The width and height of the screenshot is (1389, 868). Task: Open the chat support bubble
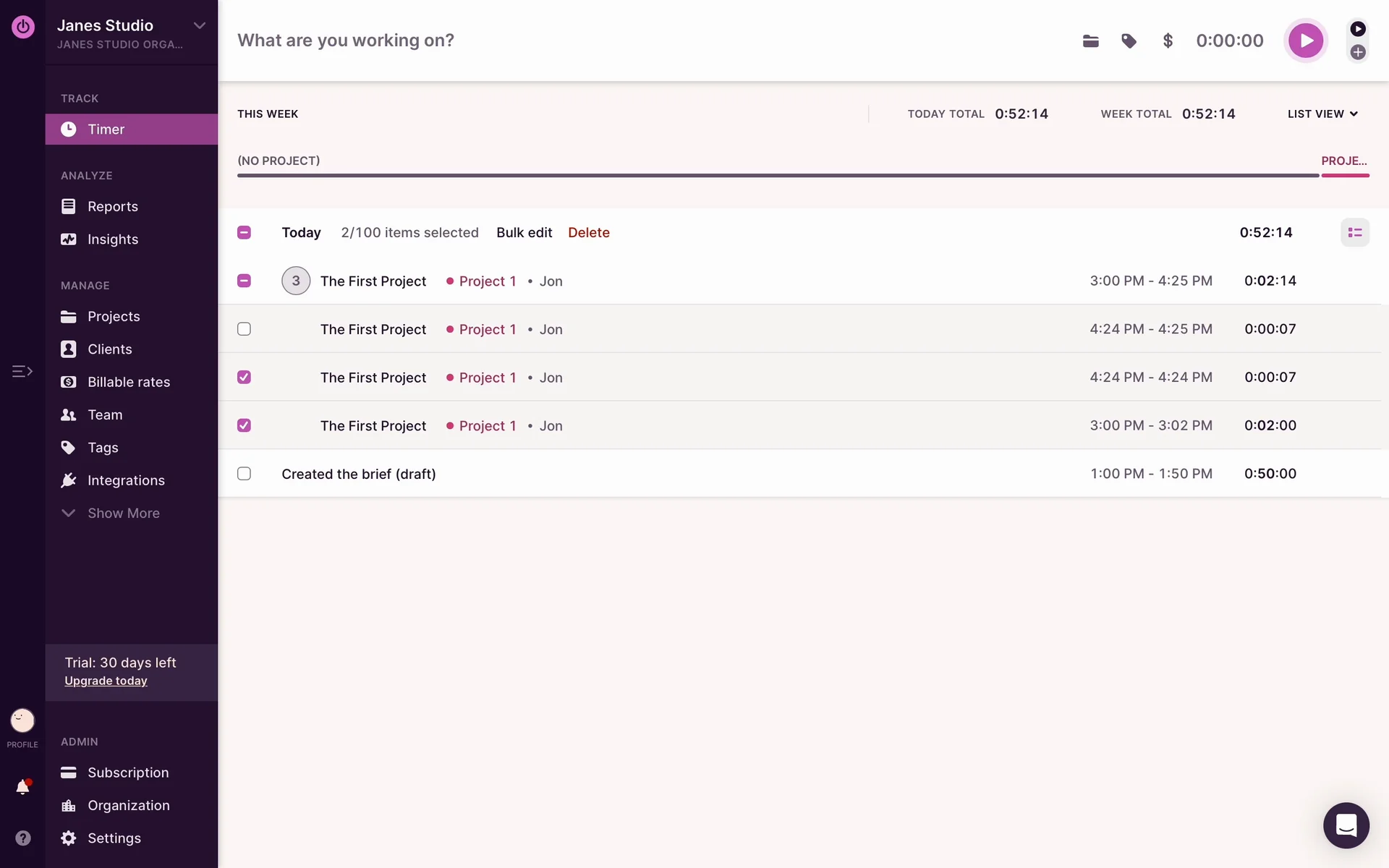tap(1346, 825)
